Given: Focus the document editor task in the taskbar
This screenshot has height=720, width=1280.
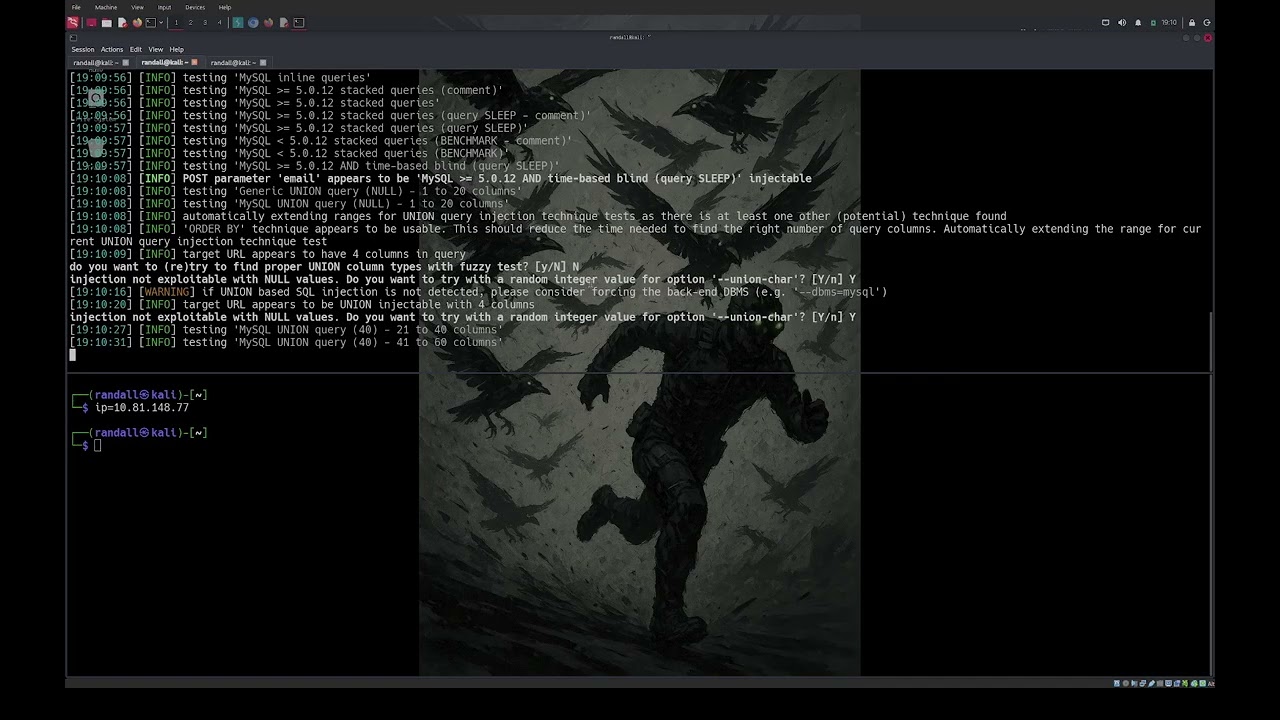Looking at the screenshot, I should click(284, 22).
